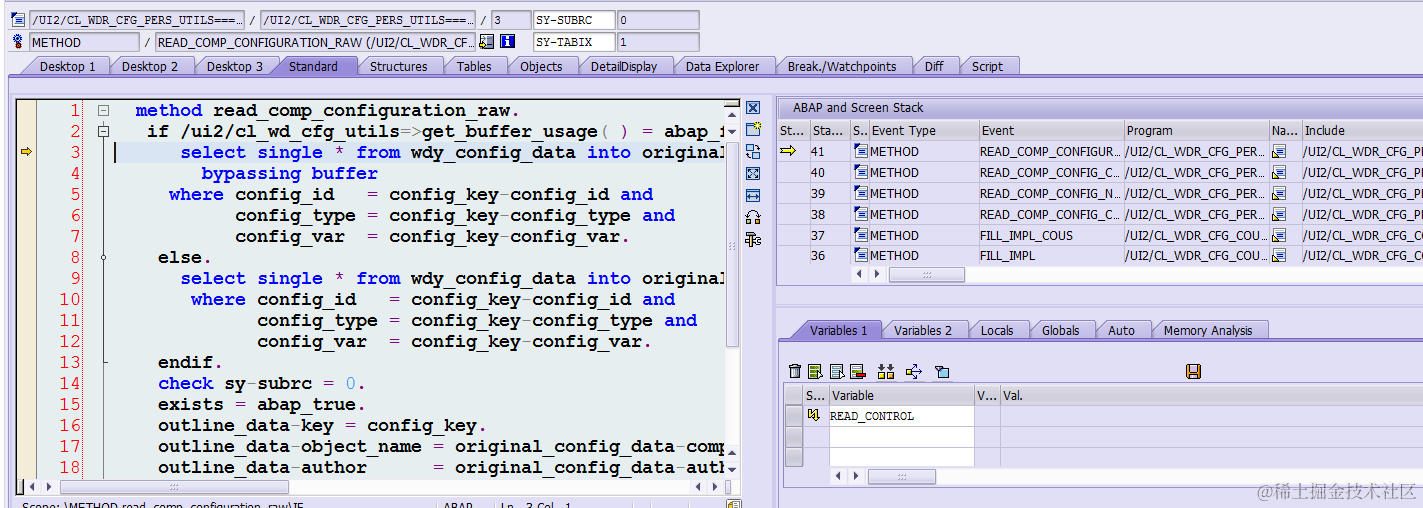Collapse the if block at line 2
This screenshot has width=1423, height=508.
[x=103, y=131]
